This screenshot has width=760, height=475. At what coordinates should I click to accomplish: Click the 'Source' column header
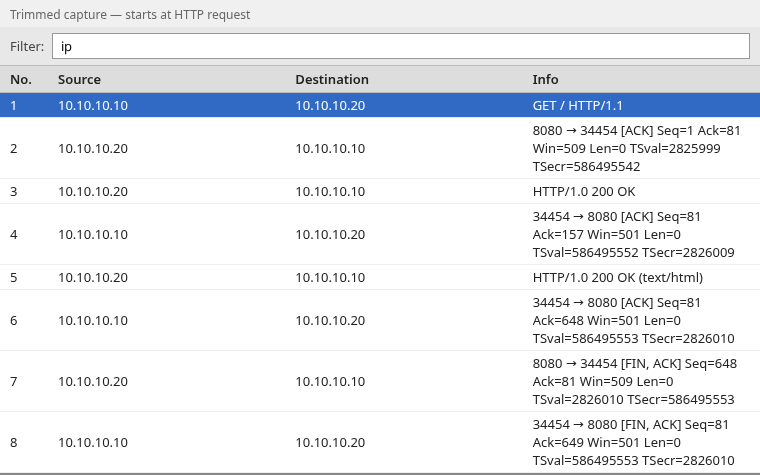79,79
